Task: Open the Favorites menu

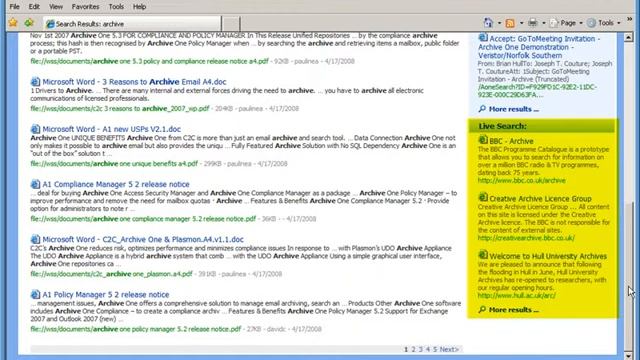Action: (85, 7)
